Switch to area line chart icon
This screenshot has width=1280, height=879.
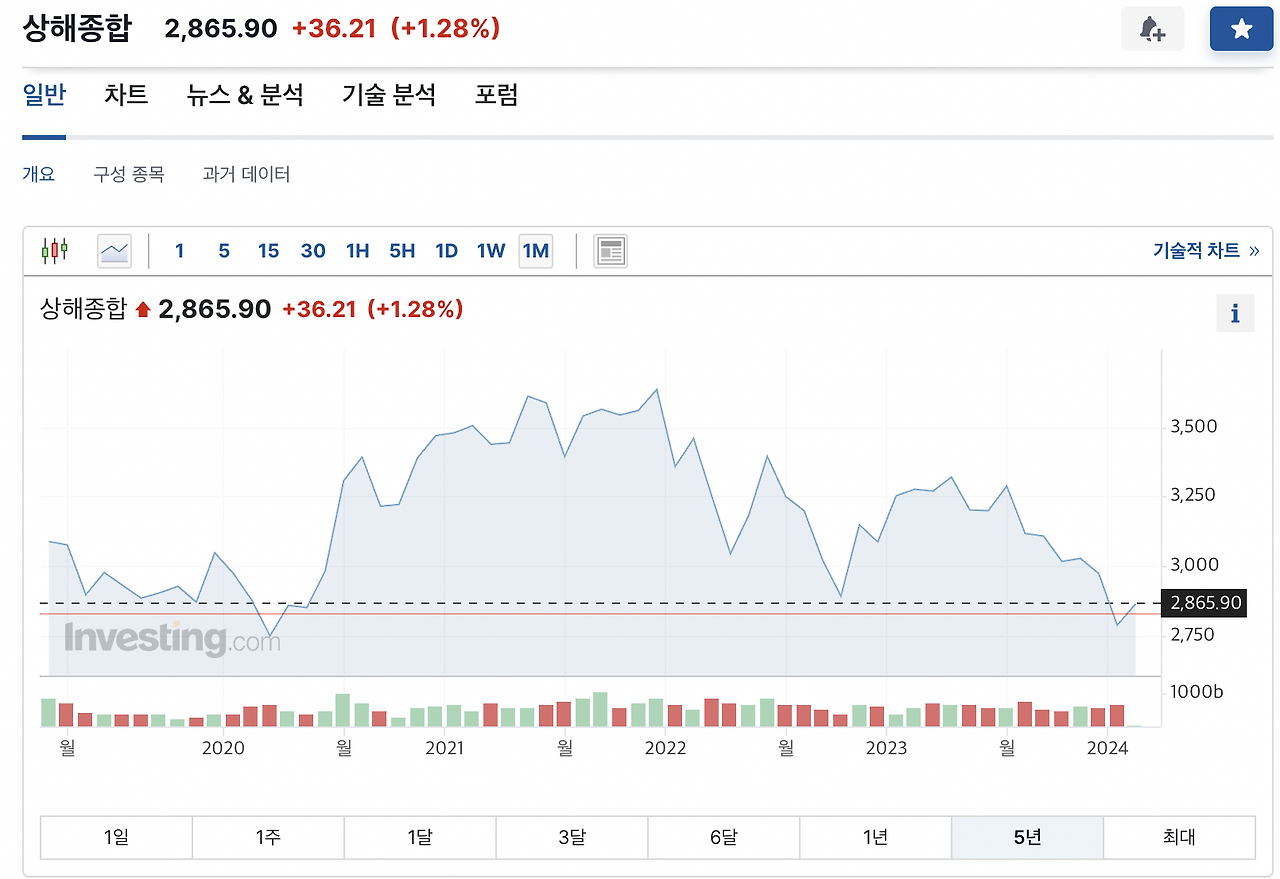pyautogui.click(x=114, y=251)
